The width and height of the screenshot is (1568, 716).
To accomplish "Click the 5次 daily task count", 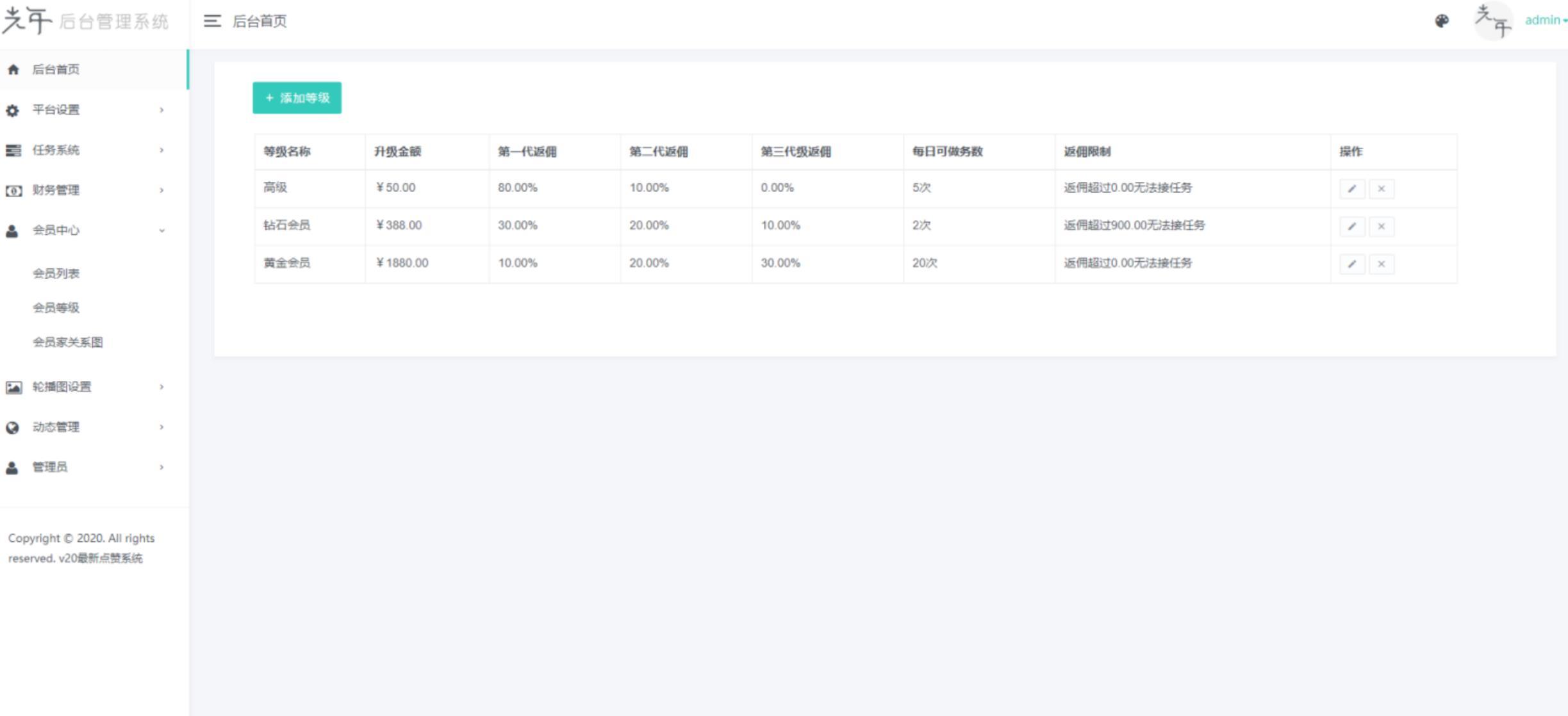I will click(x=921, y=188).
